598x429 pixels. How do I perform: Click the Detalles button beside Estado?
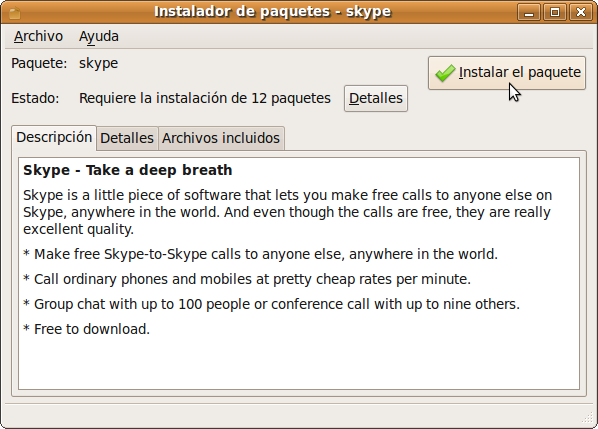click(x=376, y=98)
